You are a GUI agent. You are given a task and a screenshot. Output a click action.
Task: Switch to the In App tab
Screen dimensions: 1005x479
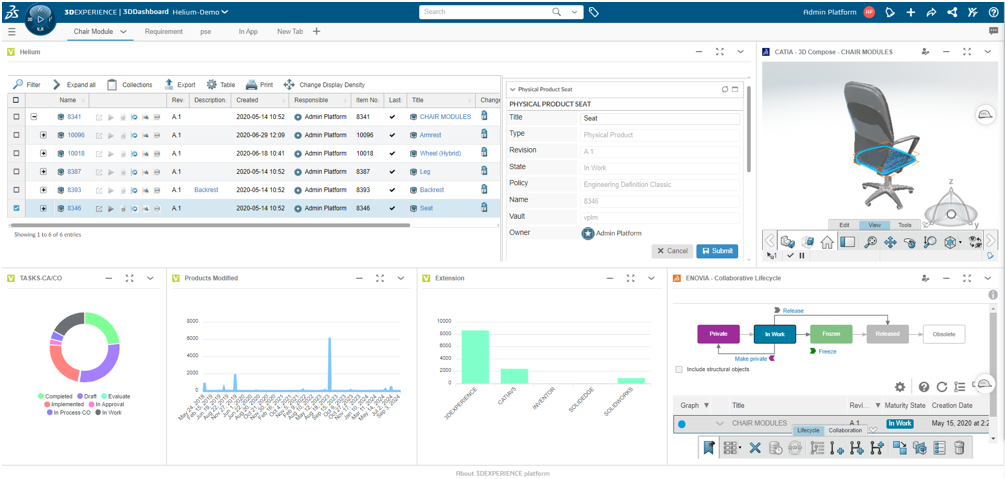point(248,31)
